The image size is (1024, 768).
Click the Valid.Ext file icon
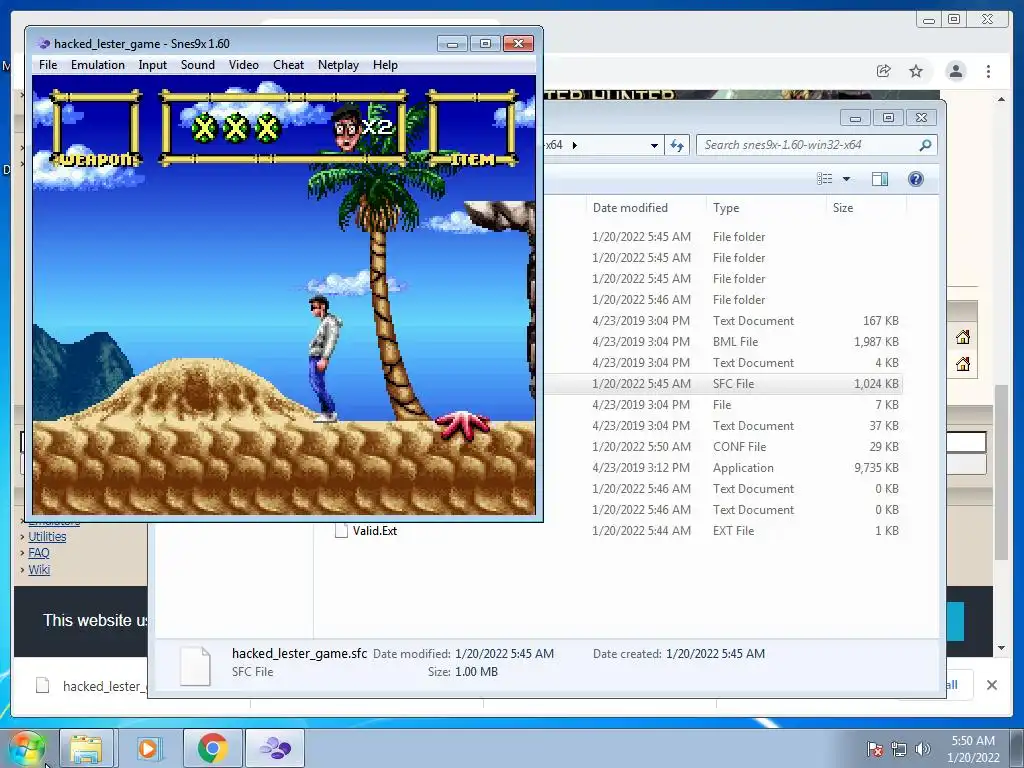pos(341,530)
